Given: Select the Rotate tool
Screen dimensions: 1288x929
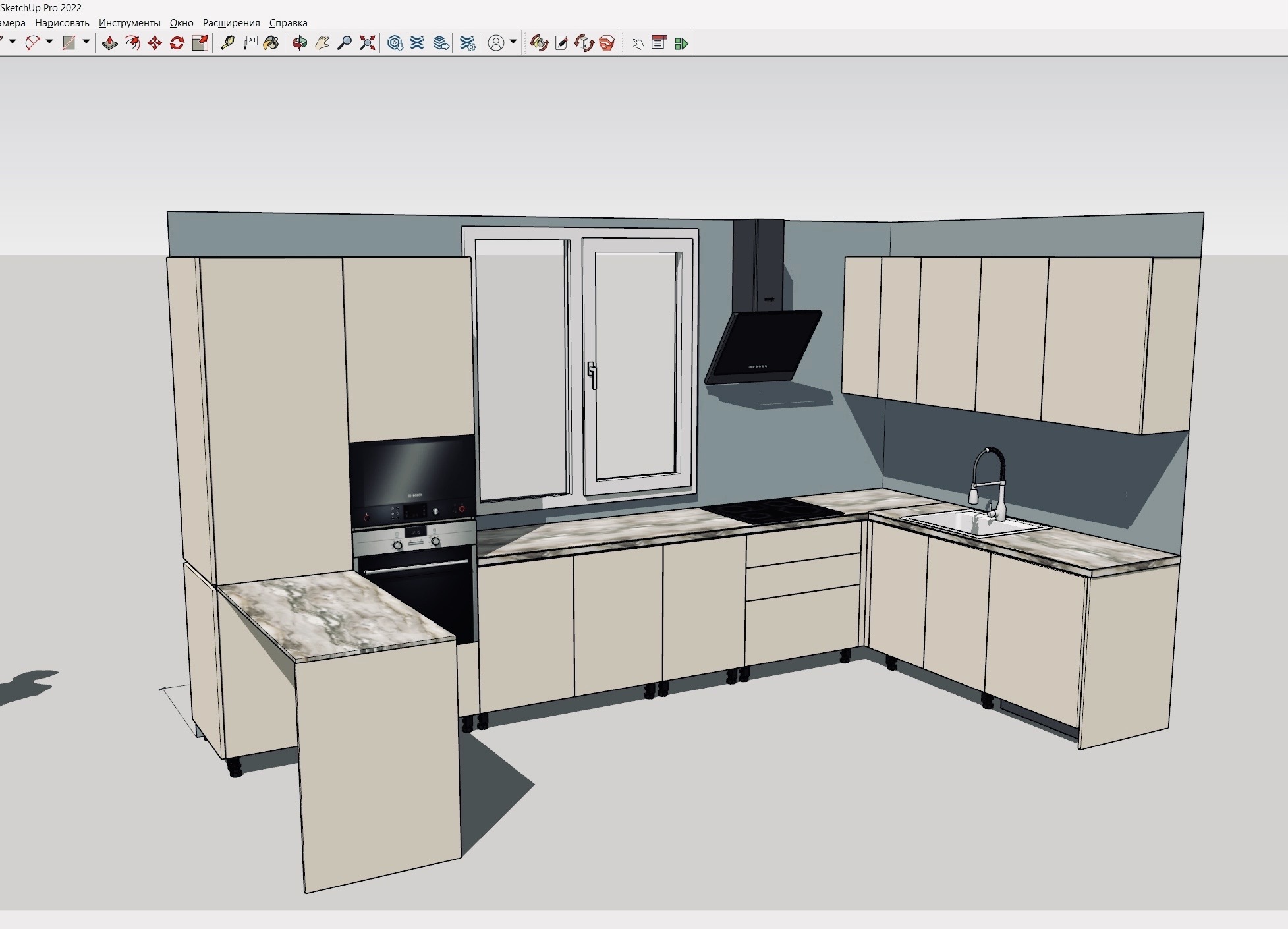Looking at the screenshot, I should pyautogui.click(x=177, y=43).
